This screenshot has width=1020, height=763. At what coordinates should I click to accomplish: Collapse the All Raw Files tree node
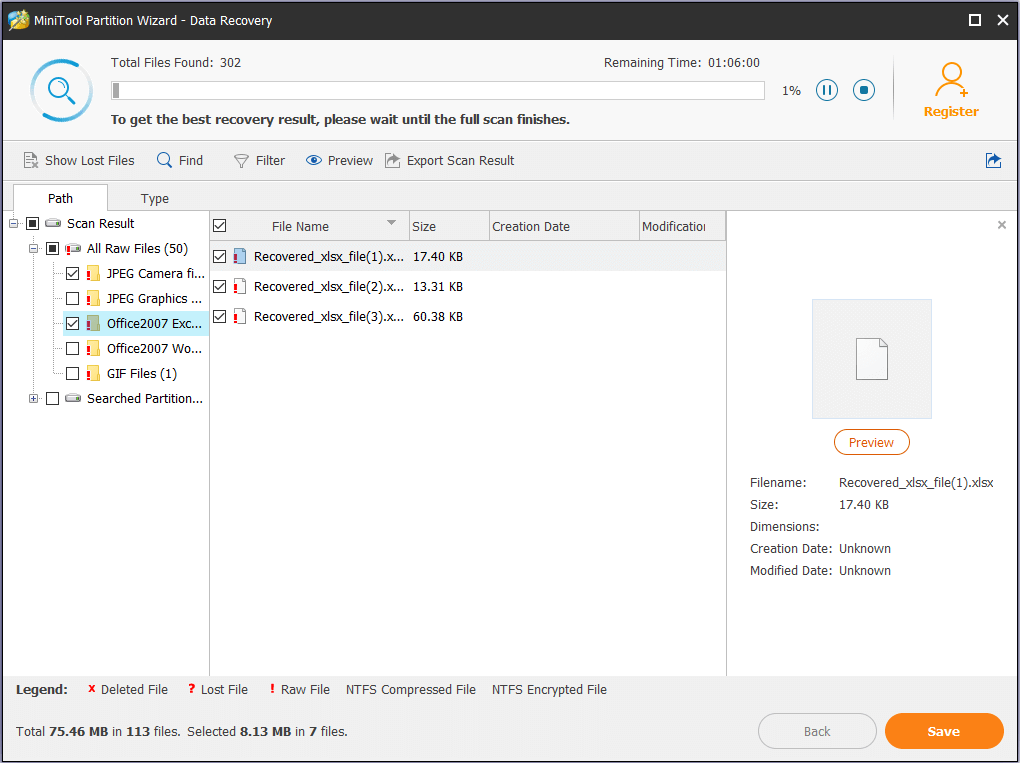pyautogui.click(x=34, y=248)
